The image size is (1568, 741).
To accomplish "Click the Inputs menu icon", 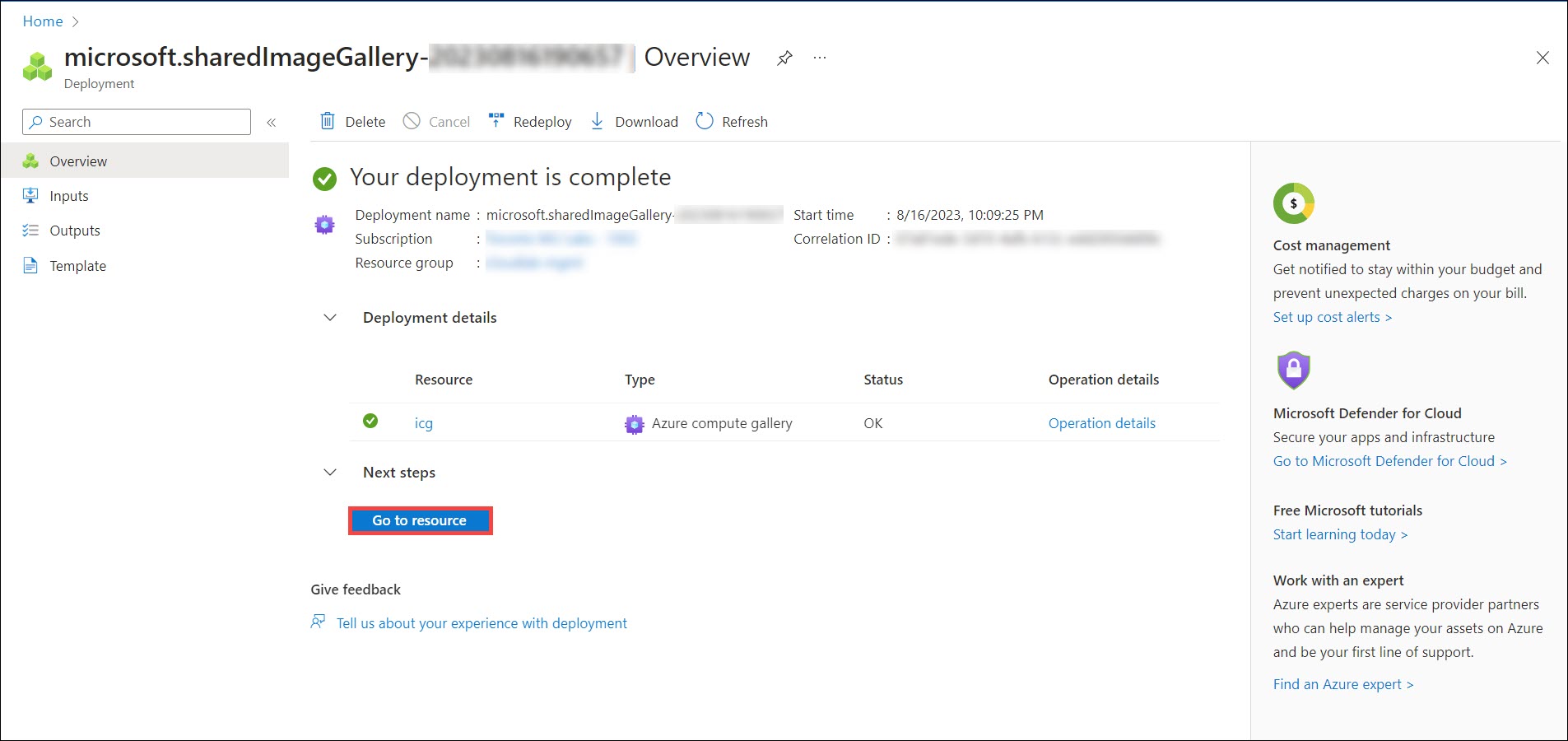I will (30, 196).
